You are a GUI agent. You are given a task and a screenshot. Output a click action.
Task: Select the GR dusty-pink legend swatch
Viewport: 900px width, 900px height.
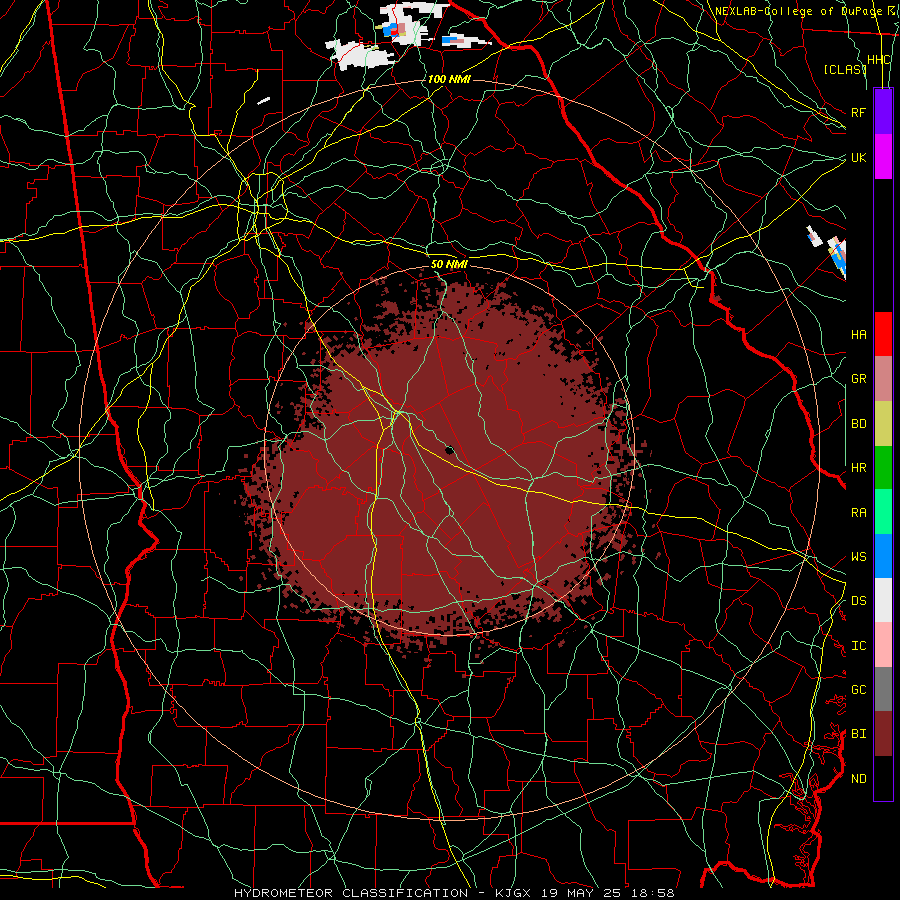tap(883, 379)
